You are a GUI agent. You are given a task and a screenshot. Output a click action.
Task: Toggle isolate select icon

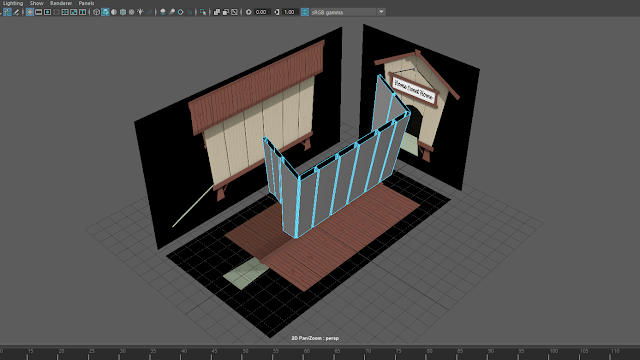coord(203,12)
